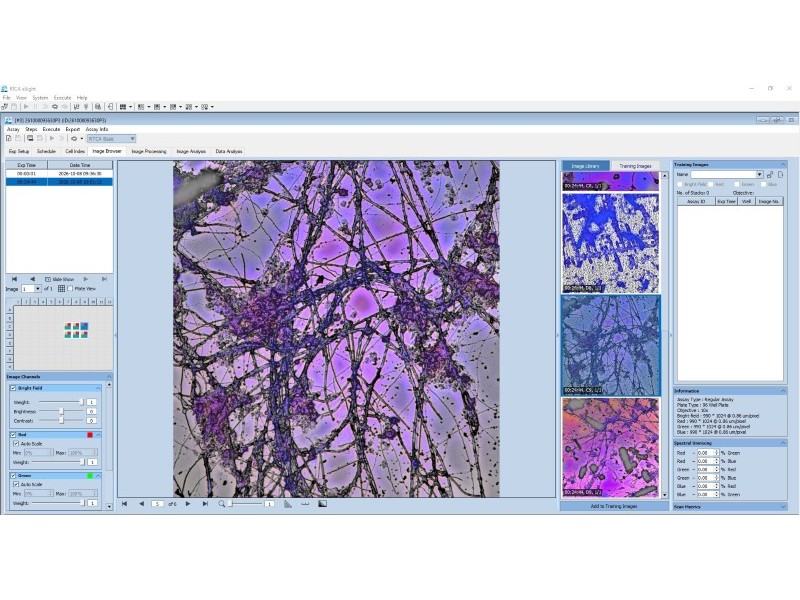Open the Training Images tab
This screenshot has height=600, width=800.
tap(635, 166)
